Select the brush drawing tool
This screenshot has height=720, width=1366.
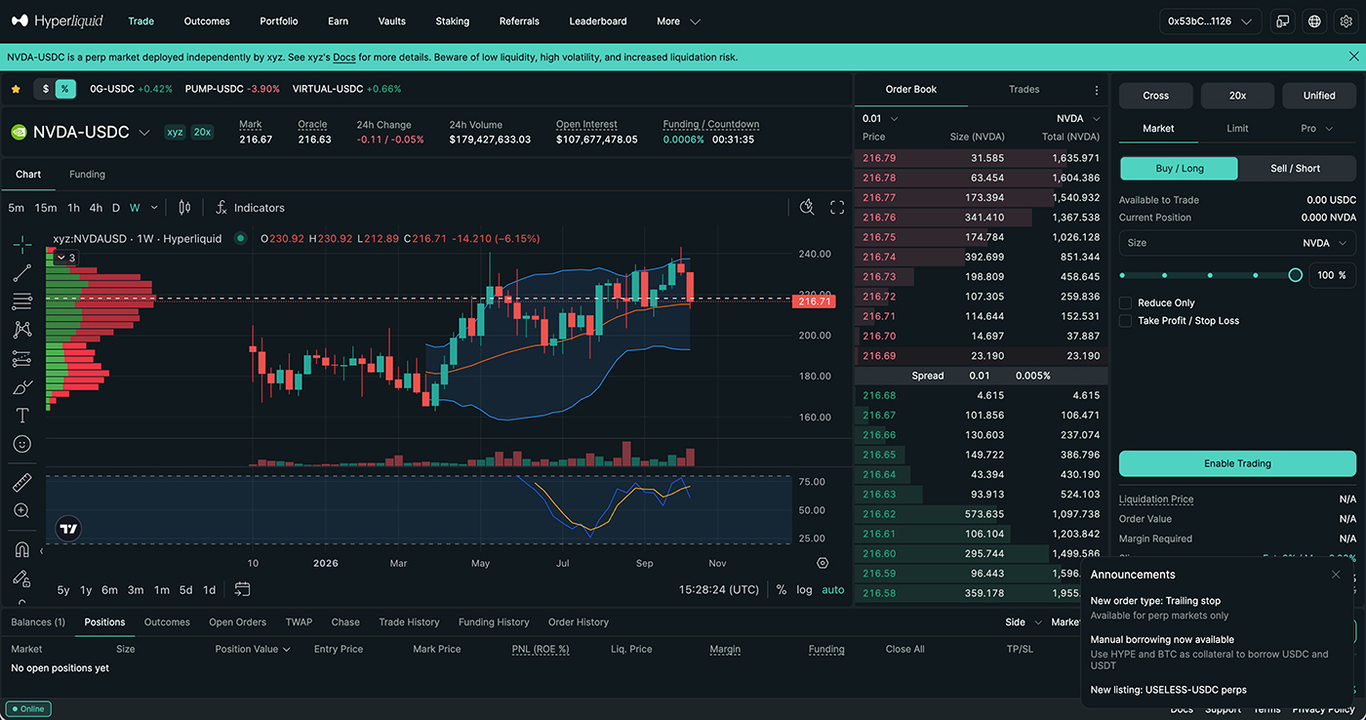pos(22,387)
